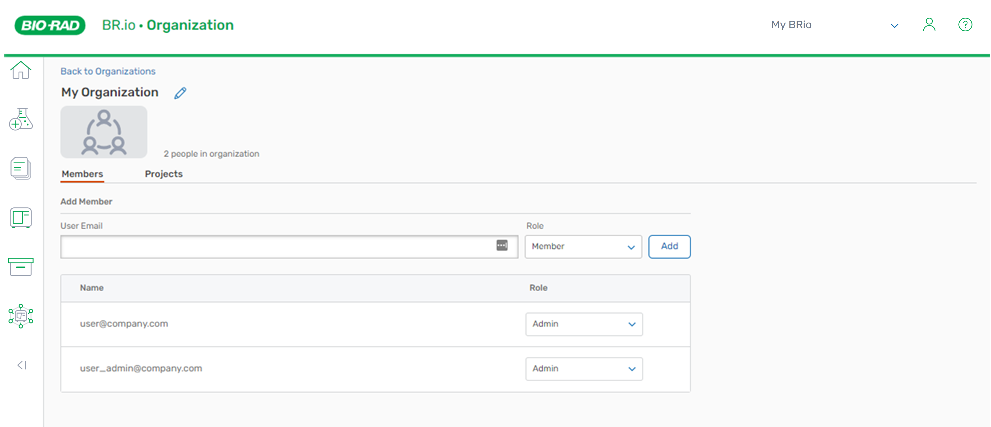Image resolution: width=991 pixels, height=427 pixels.
Task: Open the new member Role dropdown
Action: [x=583, y=246]
